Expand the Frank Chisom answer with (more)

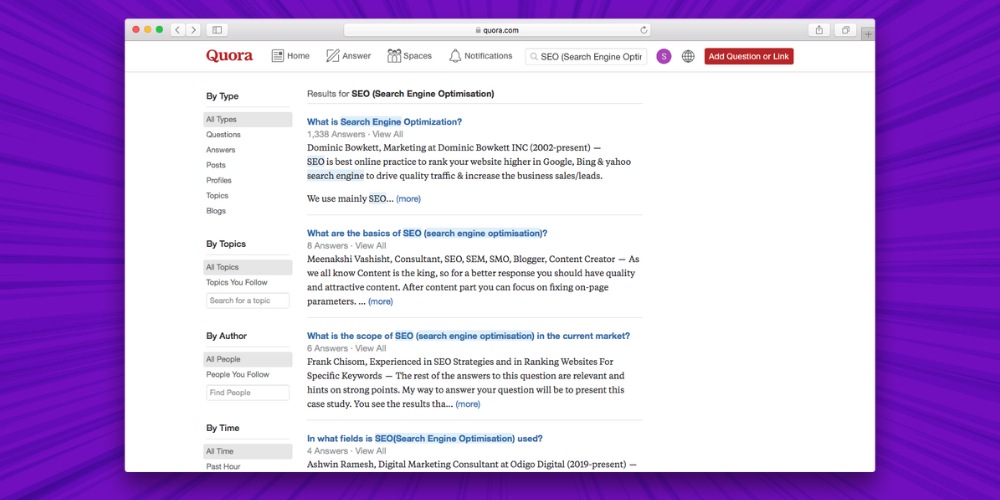467,404
